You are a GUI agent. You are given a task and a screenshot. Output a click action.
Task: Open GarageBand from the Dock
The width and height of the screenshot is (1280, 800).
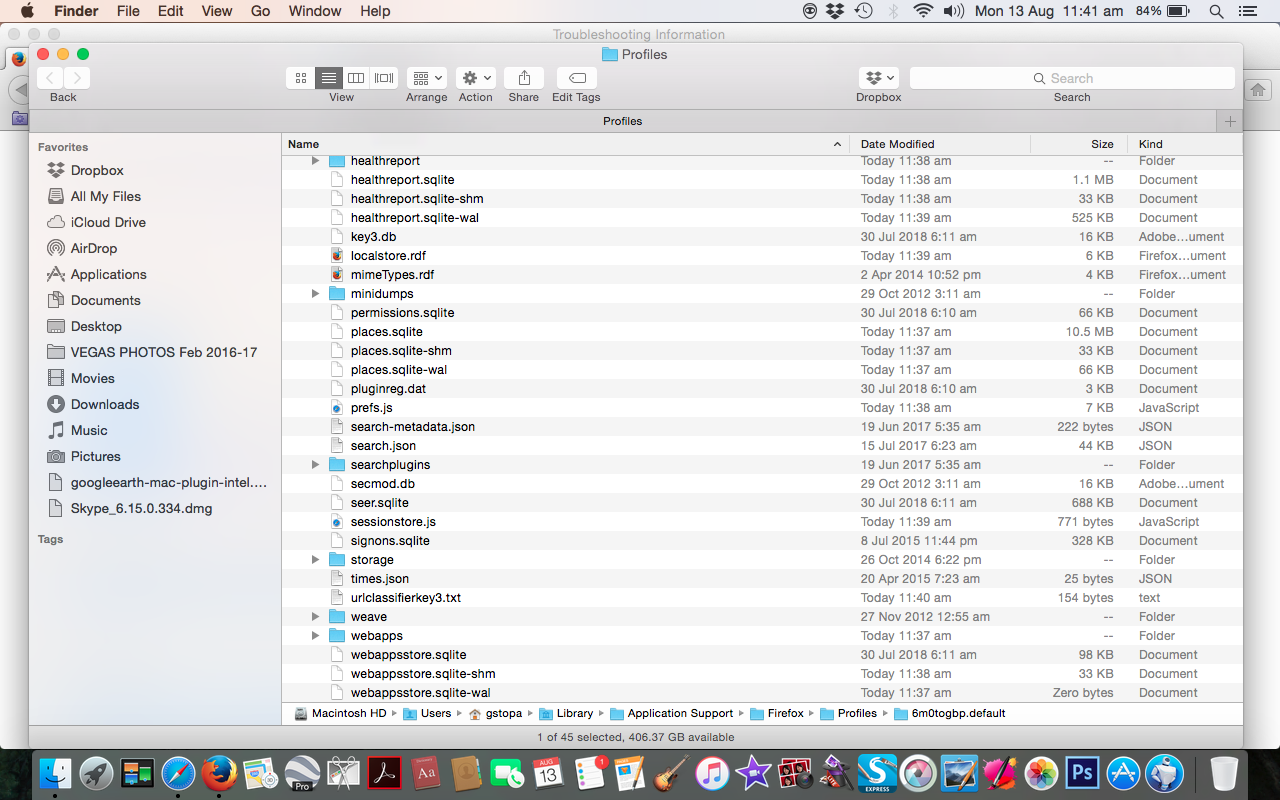[671, 773]
